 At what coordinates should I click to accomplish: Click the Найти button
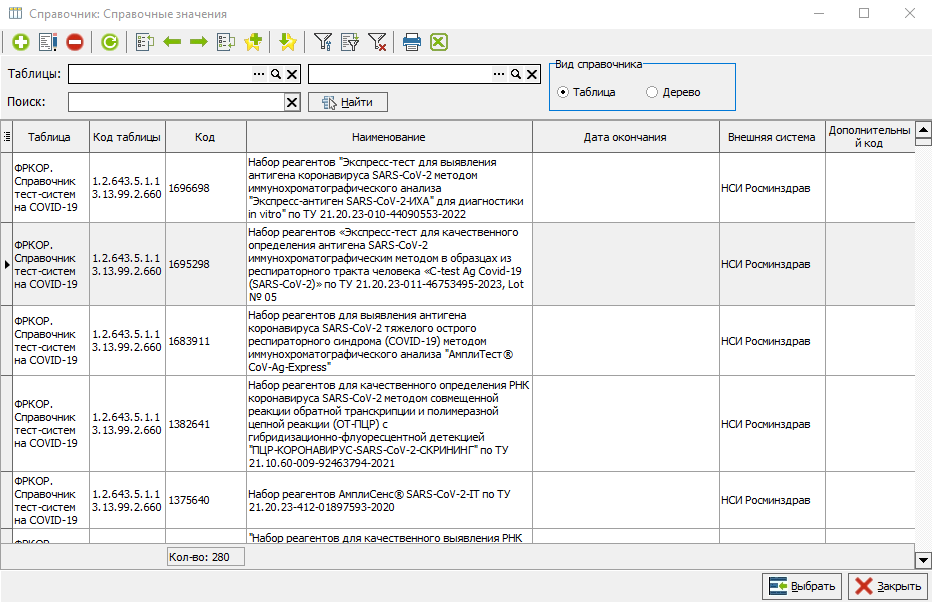(347, 102)
